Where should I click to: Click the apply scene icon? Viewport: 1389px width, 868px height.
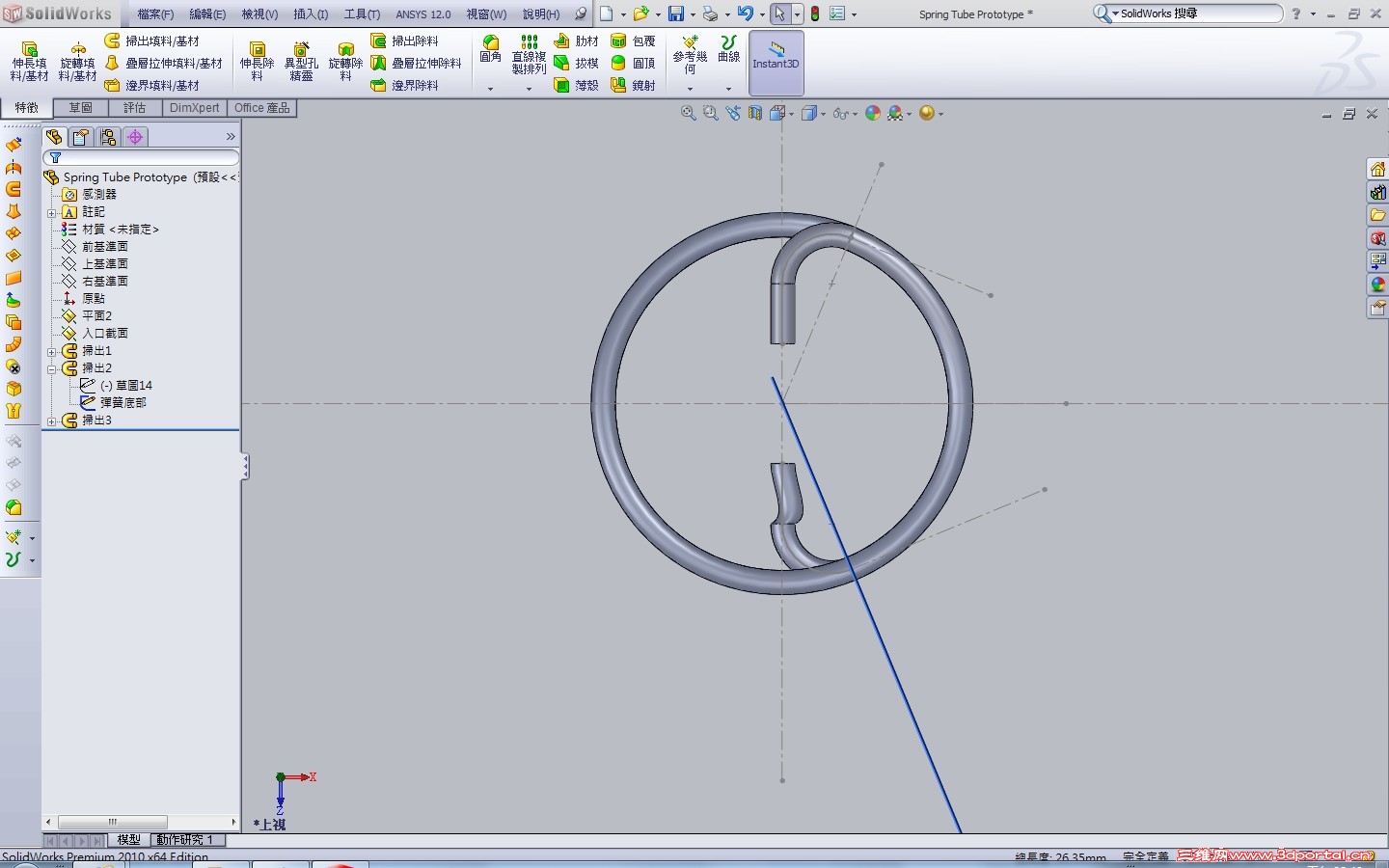click(895, 113)
